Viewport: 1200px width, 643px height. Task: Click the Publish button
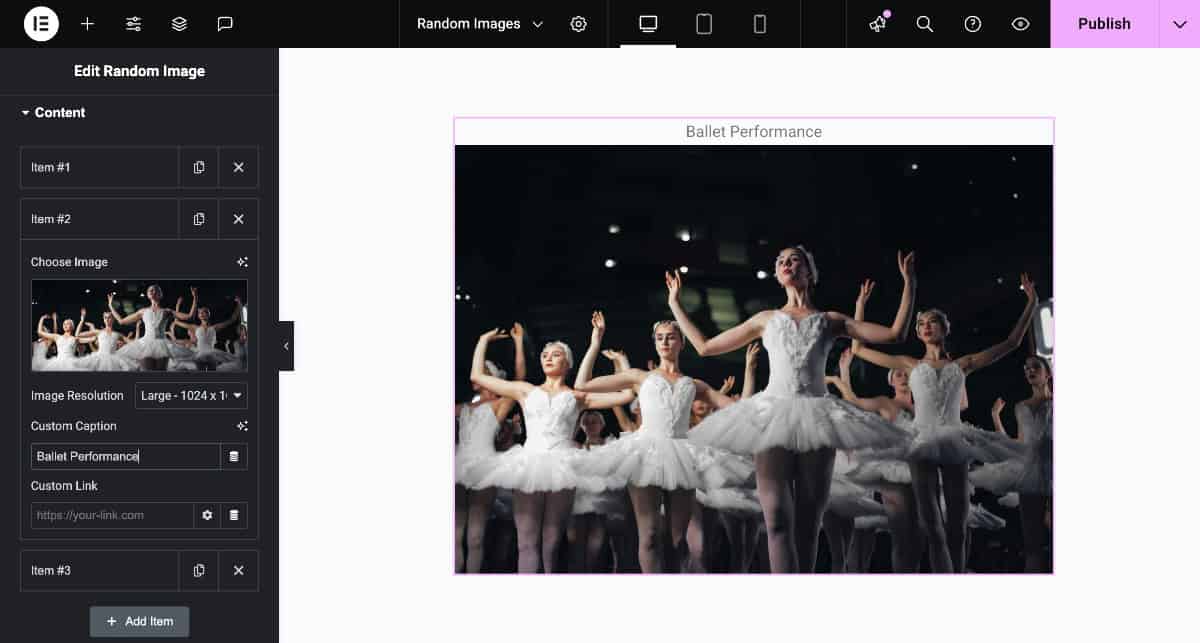click(x=1104, y=24)
